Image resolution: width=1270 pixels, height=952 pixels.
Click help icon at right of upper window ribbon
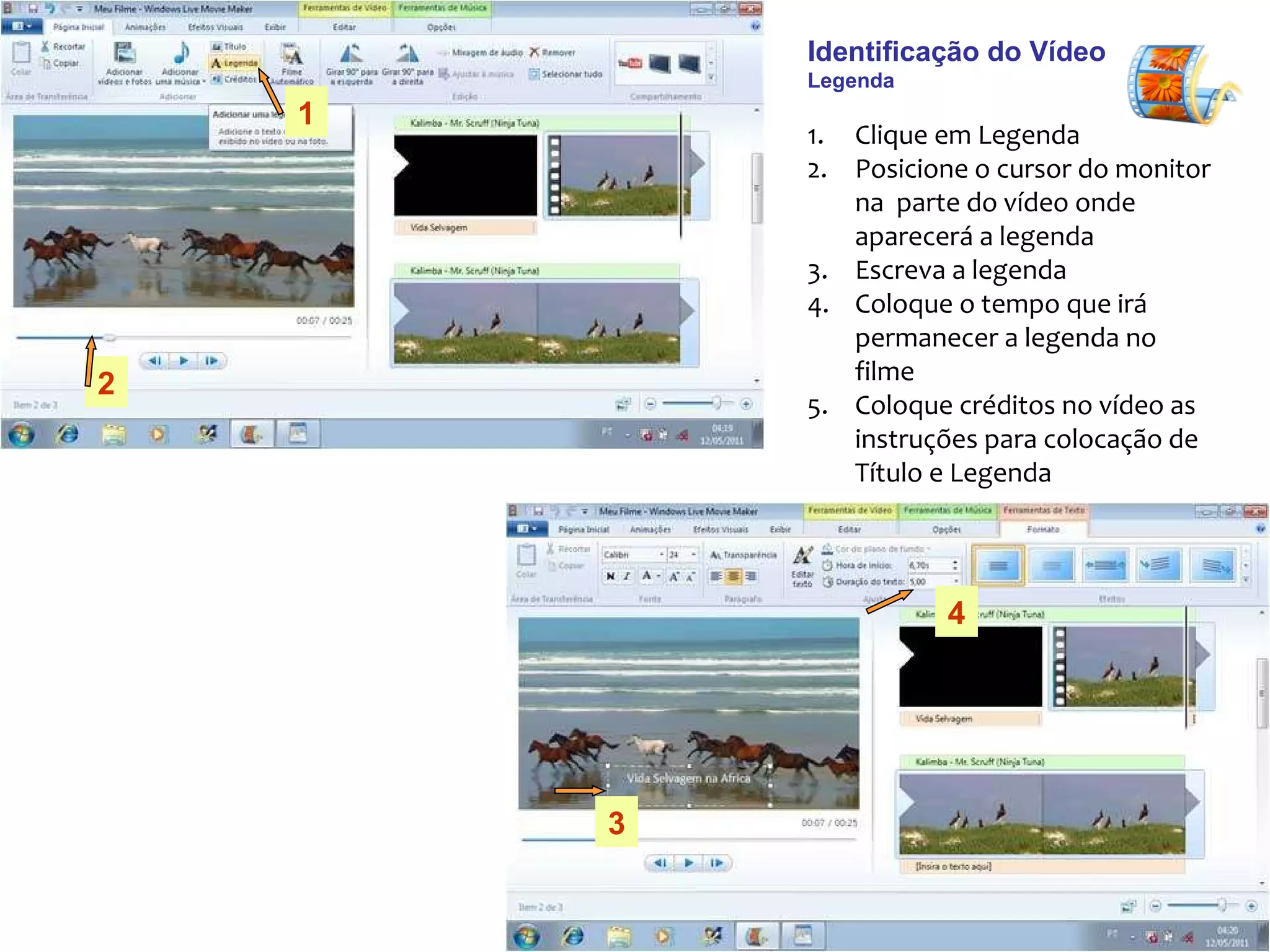tap(755, 27)
